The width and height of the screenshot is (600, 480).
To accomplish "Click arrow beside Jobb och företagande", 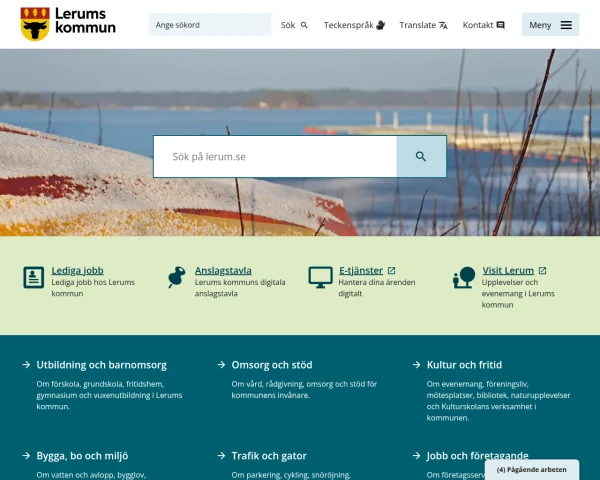I will [x=416, y=456].
